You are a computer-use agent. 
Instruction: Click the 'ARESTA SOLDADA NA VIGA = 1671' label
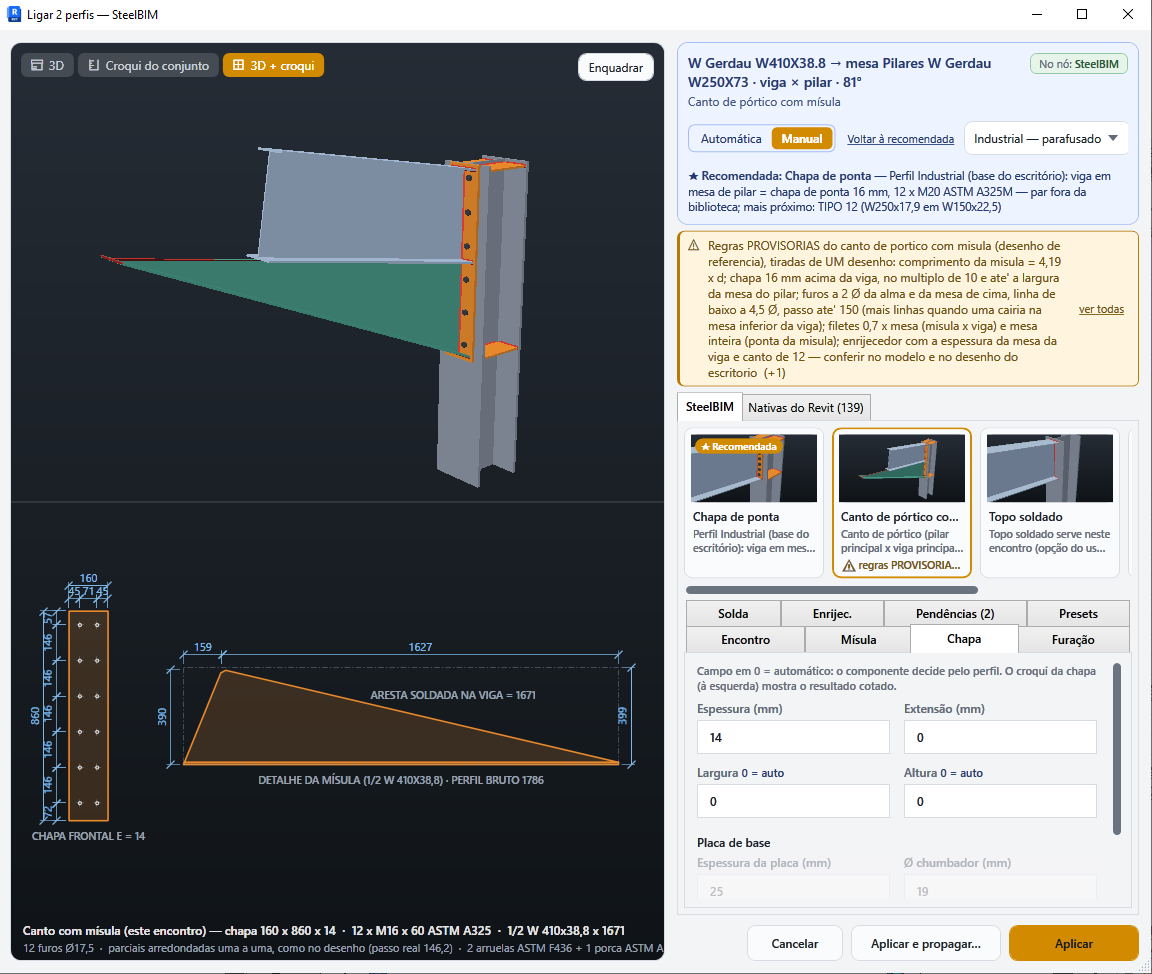(453, 695)
